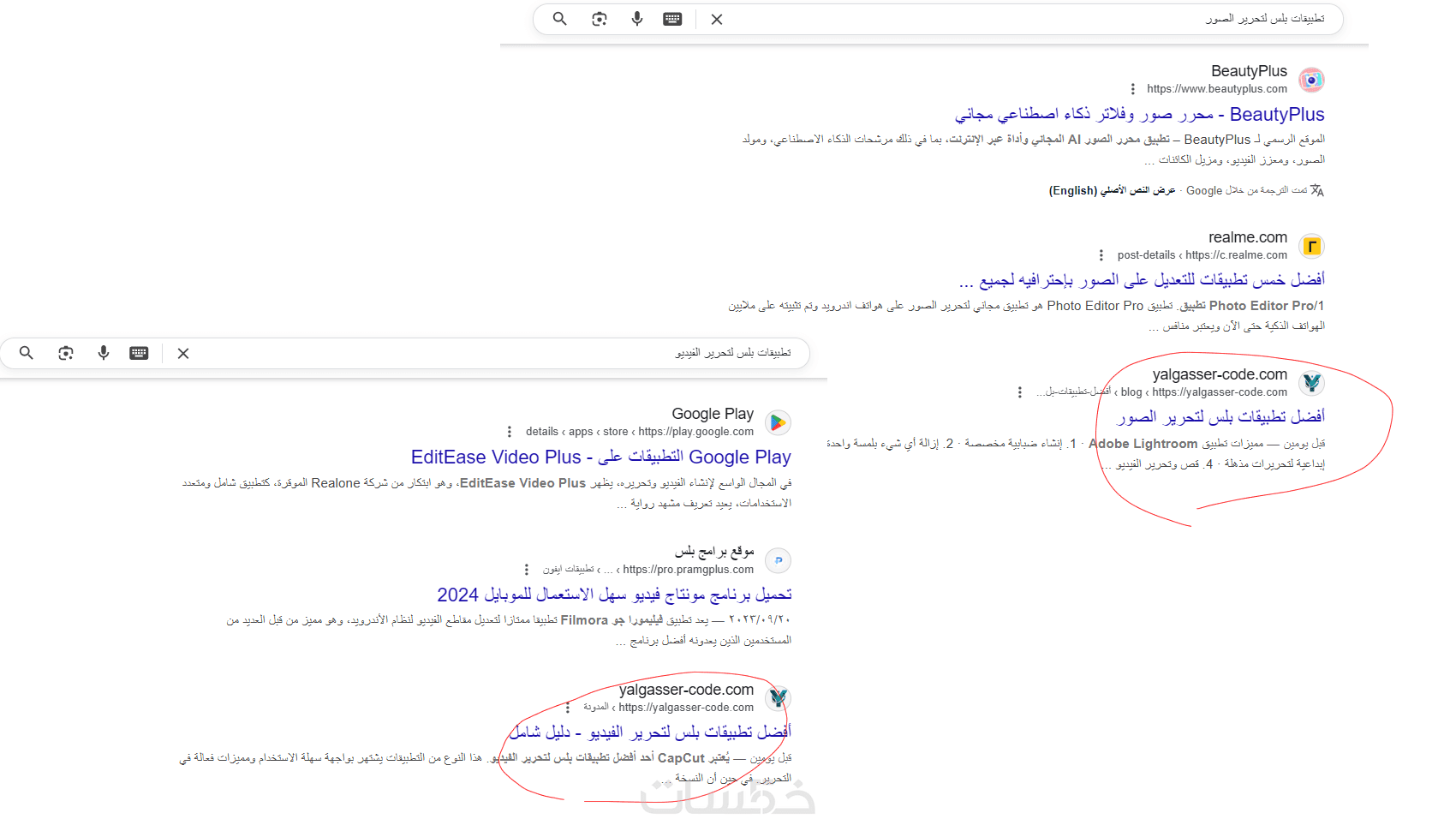Screen dimensions: 1456x831
Task: Open the 'تحميل برنامج مونتاج فيديو' 2024 result
Action: (614, 595)
